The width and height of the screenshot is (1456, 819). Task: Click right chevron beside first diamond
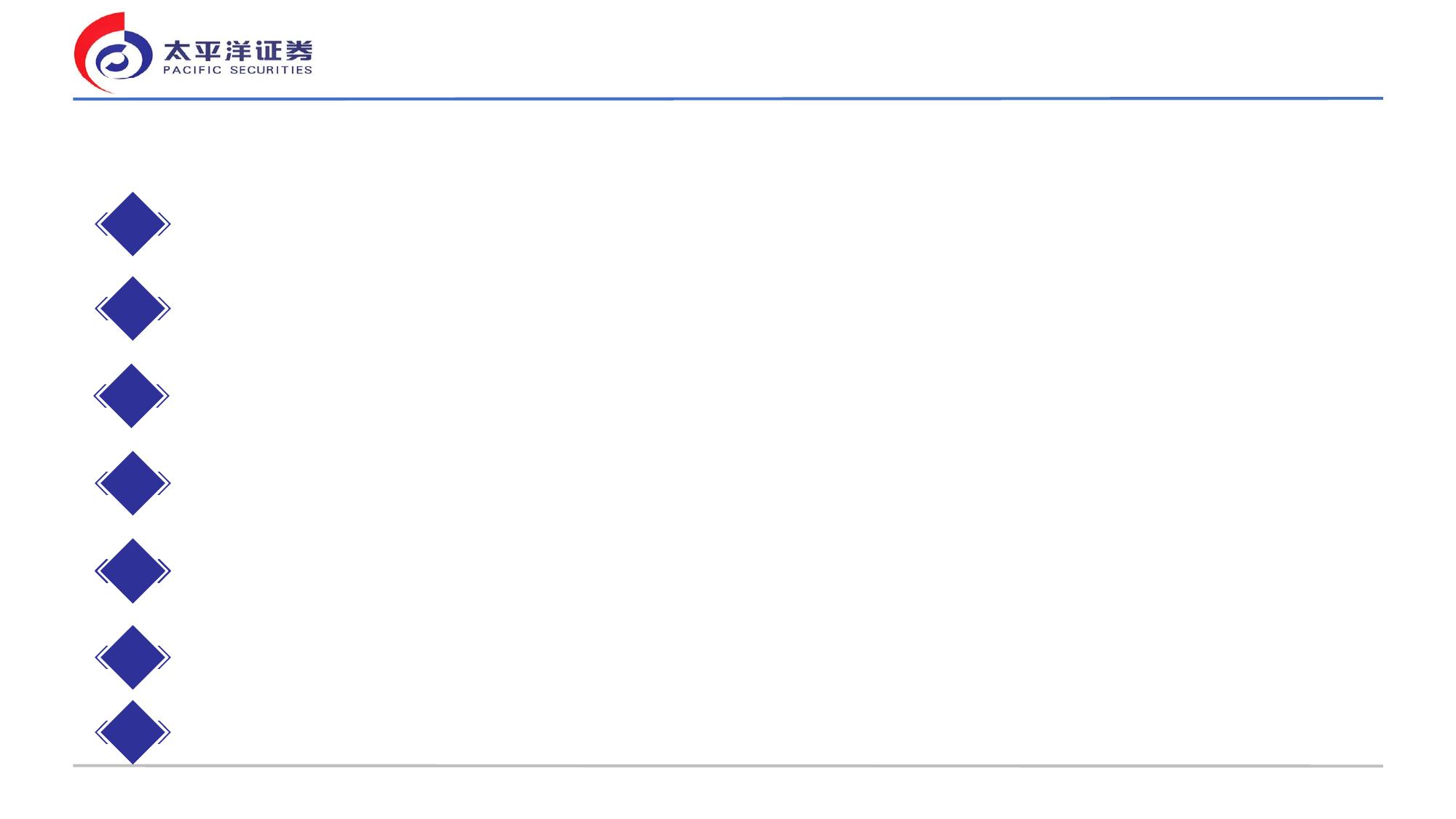click(167, 224)
